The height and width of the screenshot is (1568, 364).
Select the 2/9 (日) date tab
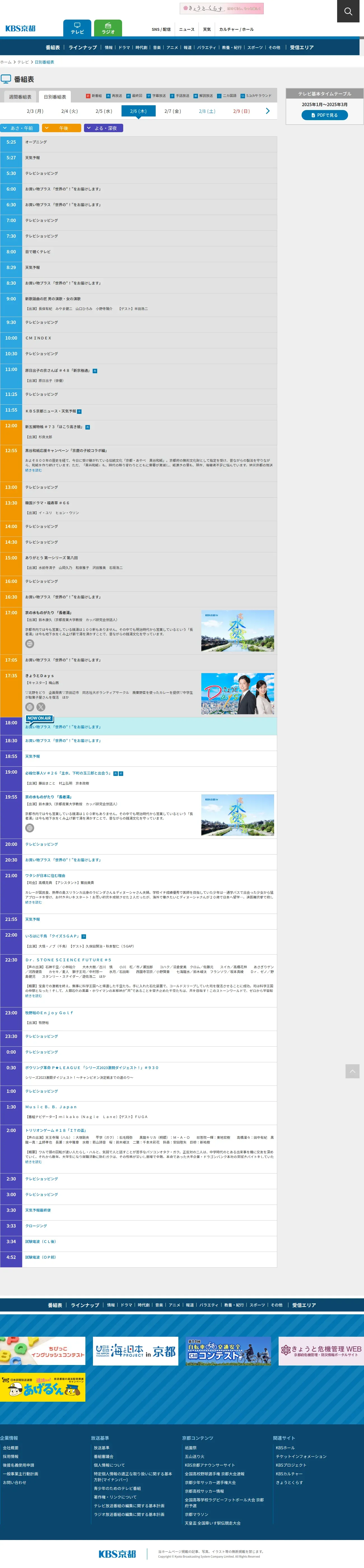[x=242, y=111]
